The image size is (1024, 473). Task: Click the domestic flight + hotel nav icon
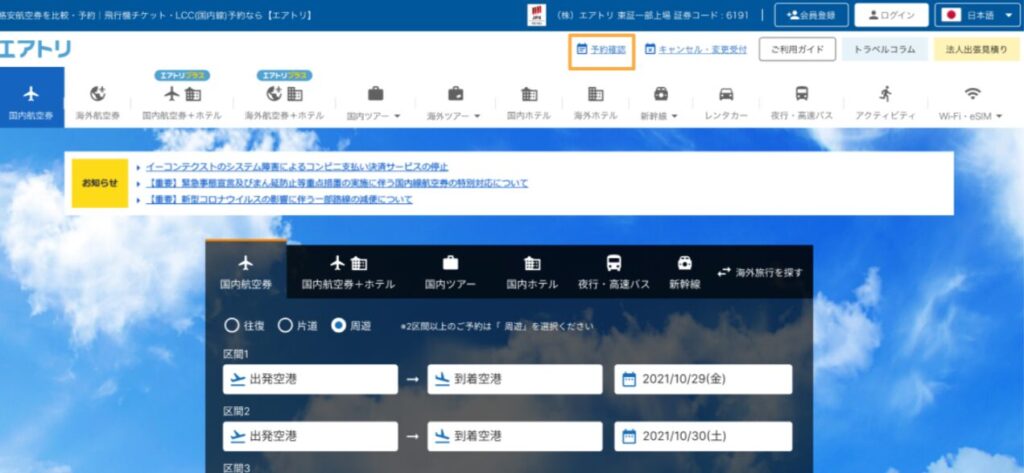pyautogui.click(x=181, y=95)
